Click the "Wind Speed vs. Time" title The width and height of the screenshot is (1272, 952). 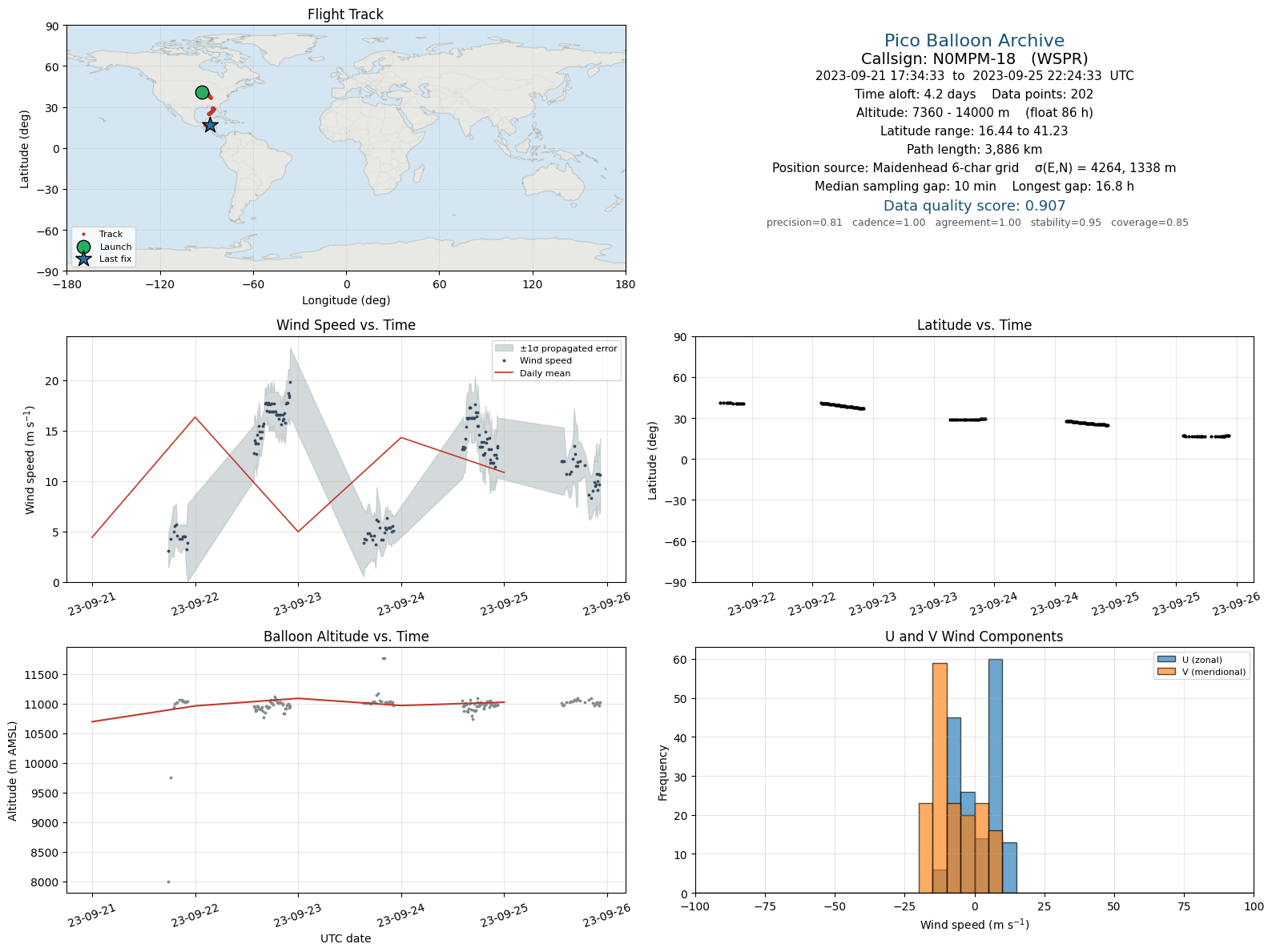tap(345, 325)
